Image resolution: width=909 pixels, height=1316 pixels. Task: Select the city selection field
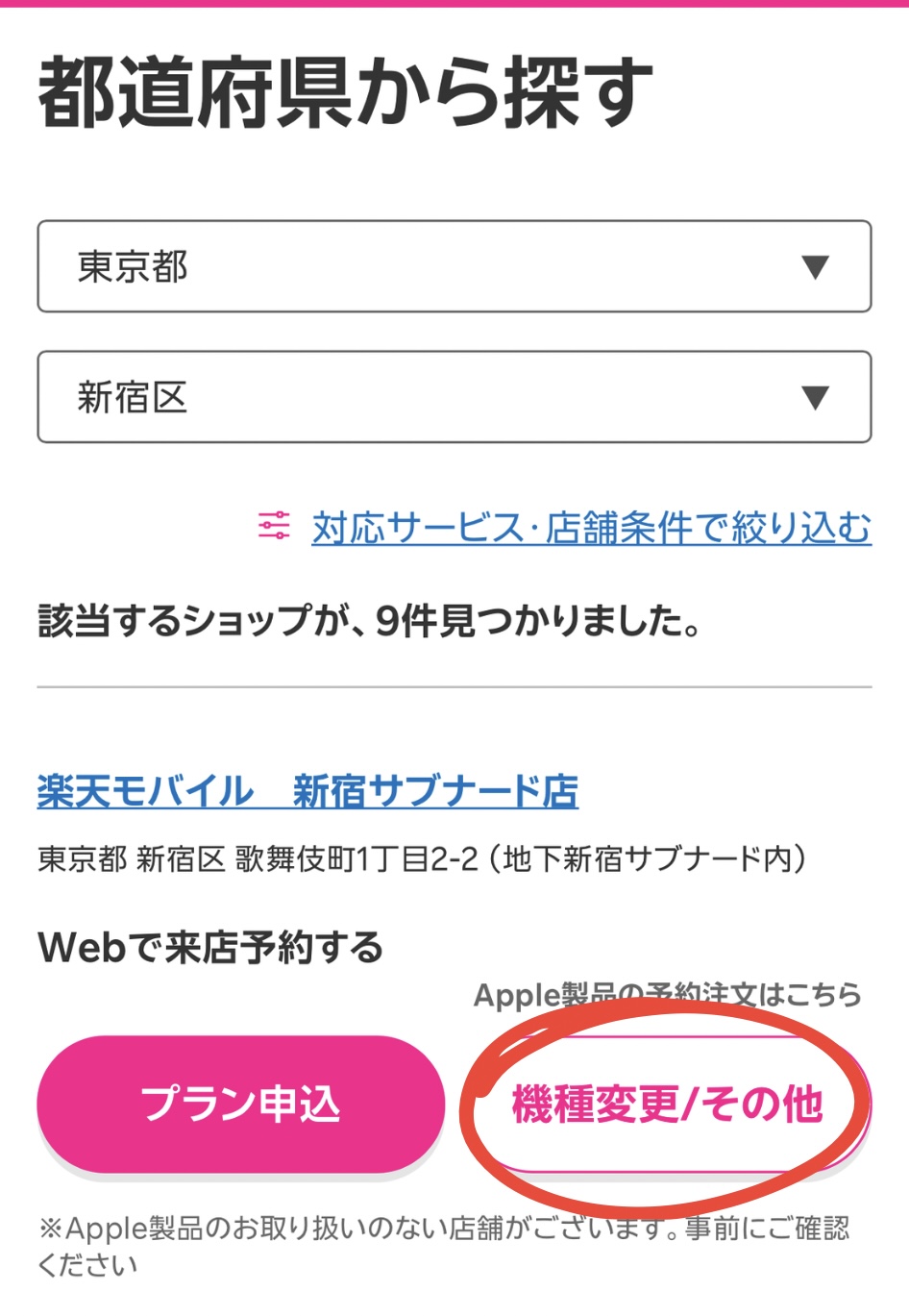pos(454,395)
